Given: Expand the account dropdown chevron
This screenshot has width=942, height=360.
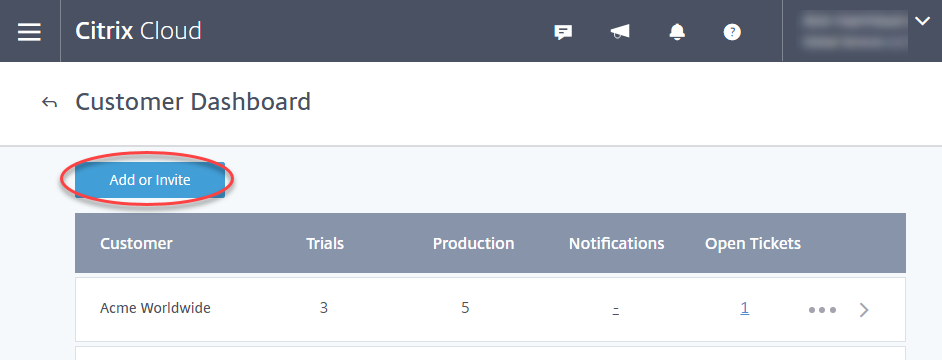Looking at the screenshot, I should coord(922,22).
